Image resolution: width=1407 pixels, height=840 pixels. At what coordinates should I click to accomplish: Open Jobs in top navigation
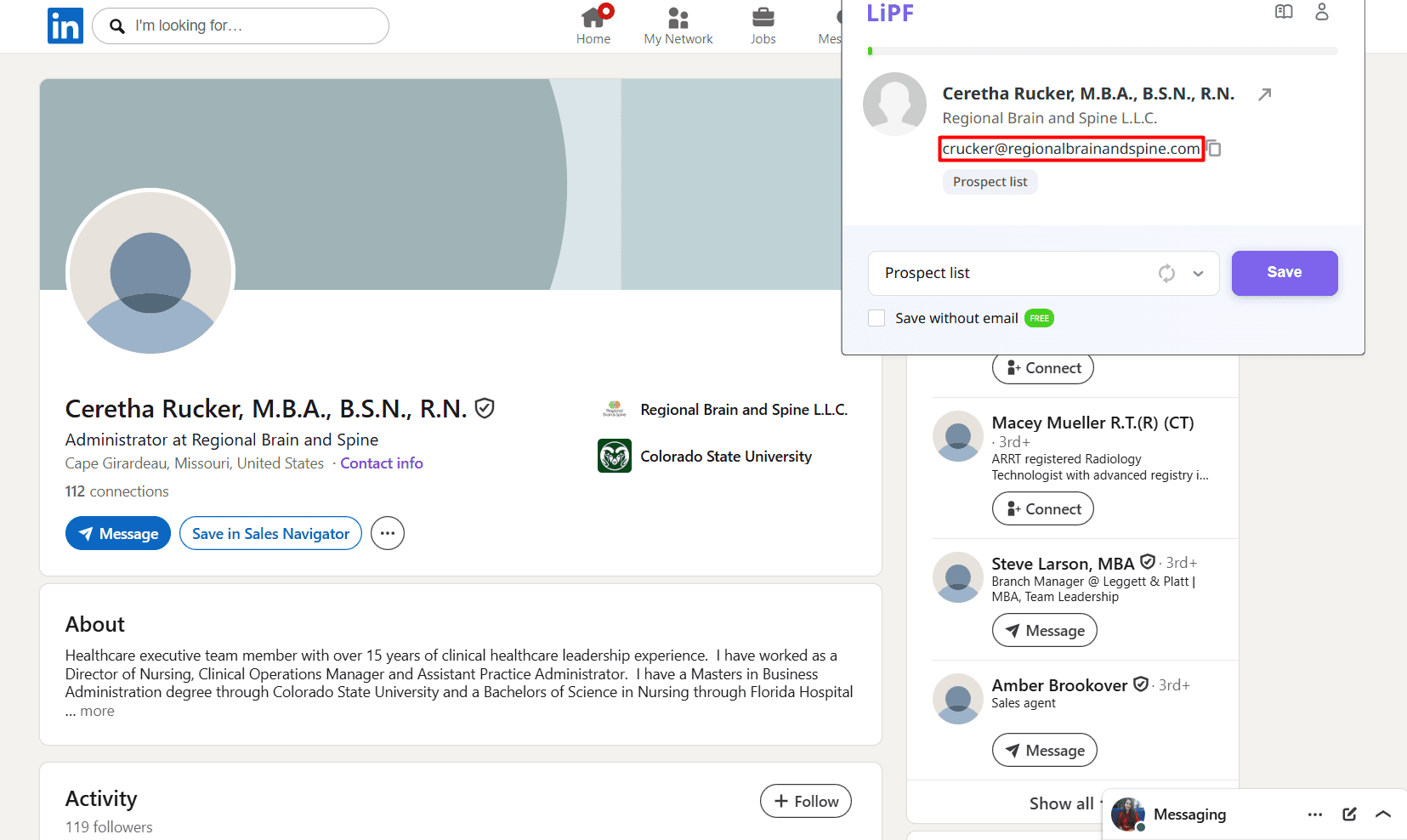point(763,26)
